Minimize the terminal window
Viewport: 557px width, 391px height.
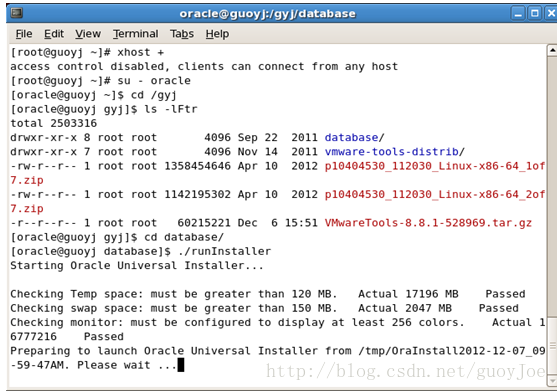pyautogui.click(x=518, y=13)
